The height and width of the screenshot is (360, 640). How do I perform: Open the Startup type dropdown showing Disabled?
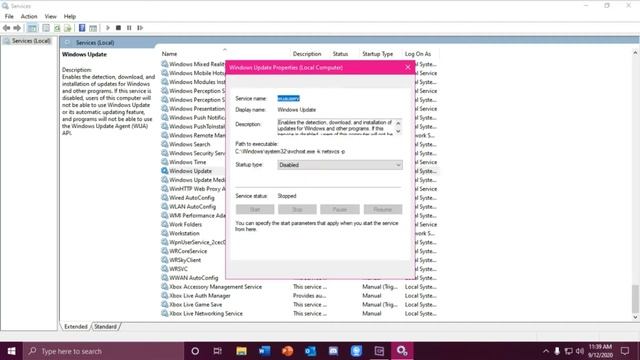(340, 165)
